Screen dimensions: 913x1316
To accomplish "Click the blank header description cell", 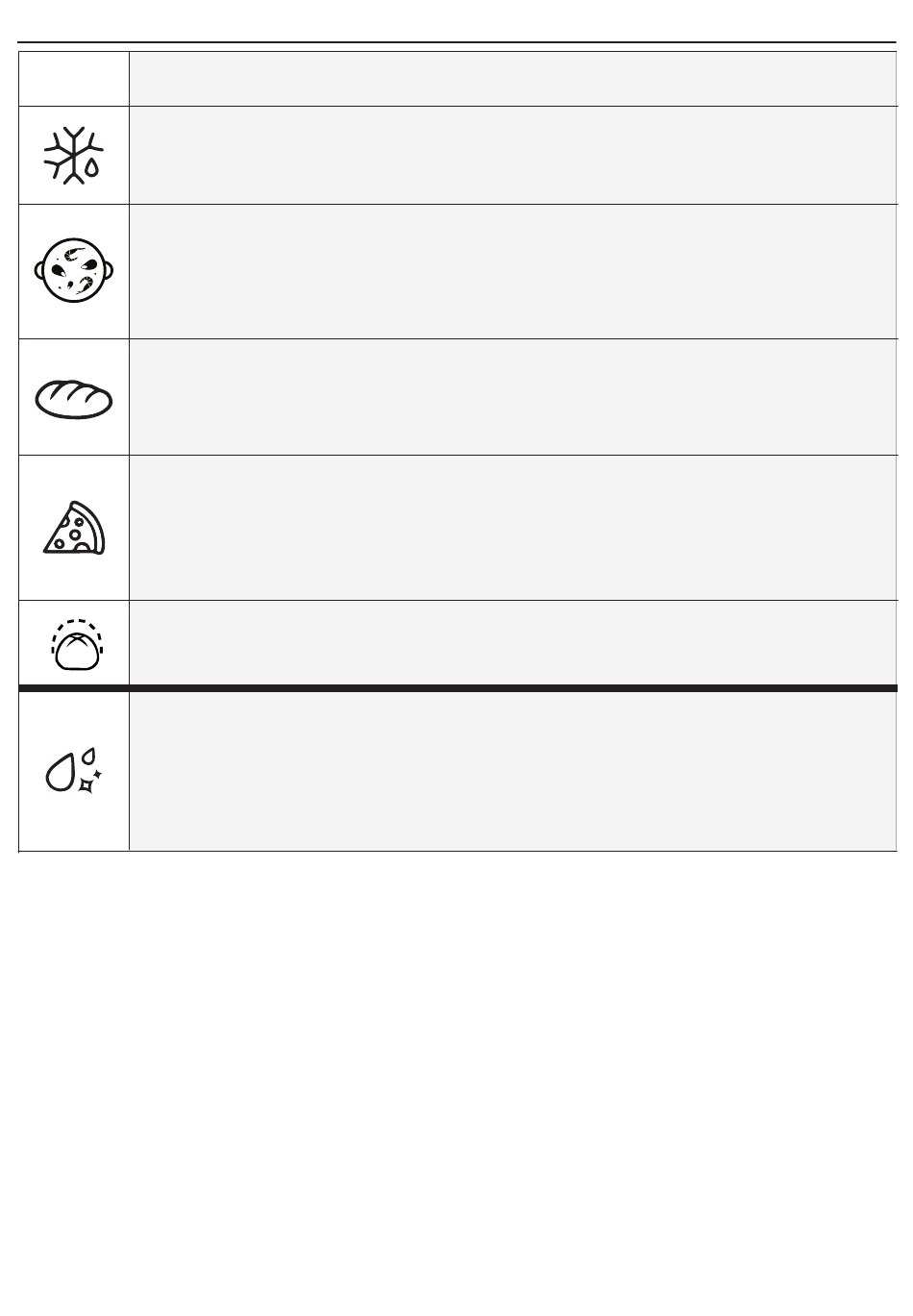I will (513, 78).
